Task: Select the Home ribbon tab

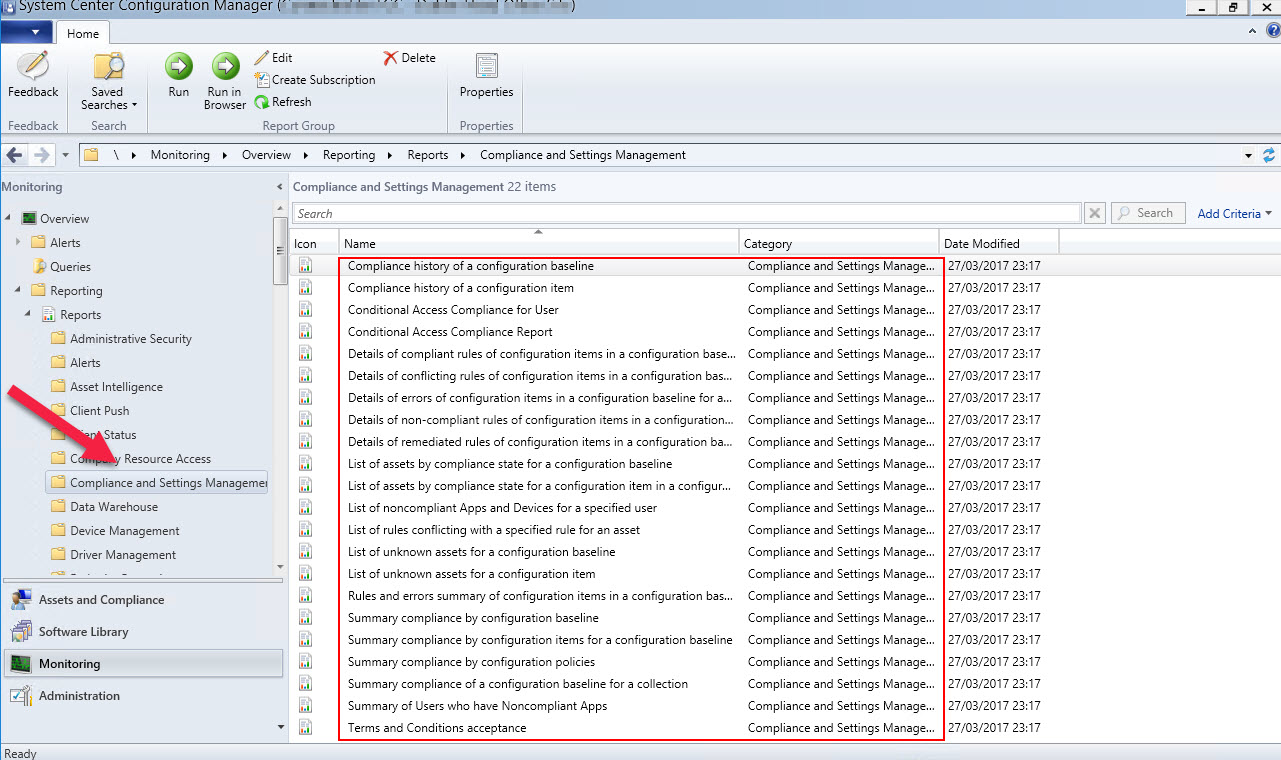Action: 83,33
